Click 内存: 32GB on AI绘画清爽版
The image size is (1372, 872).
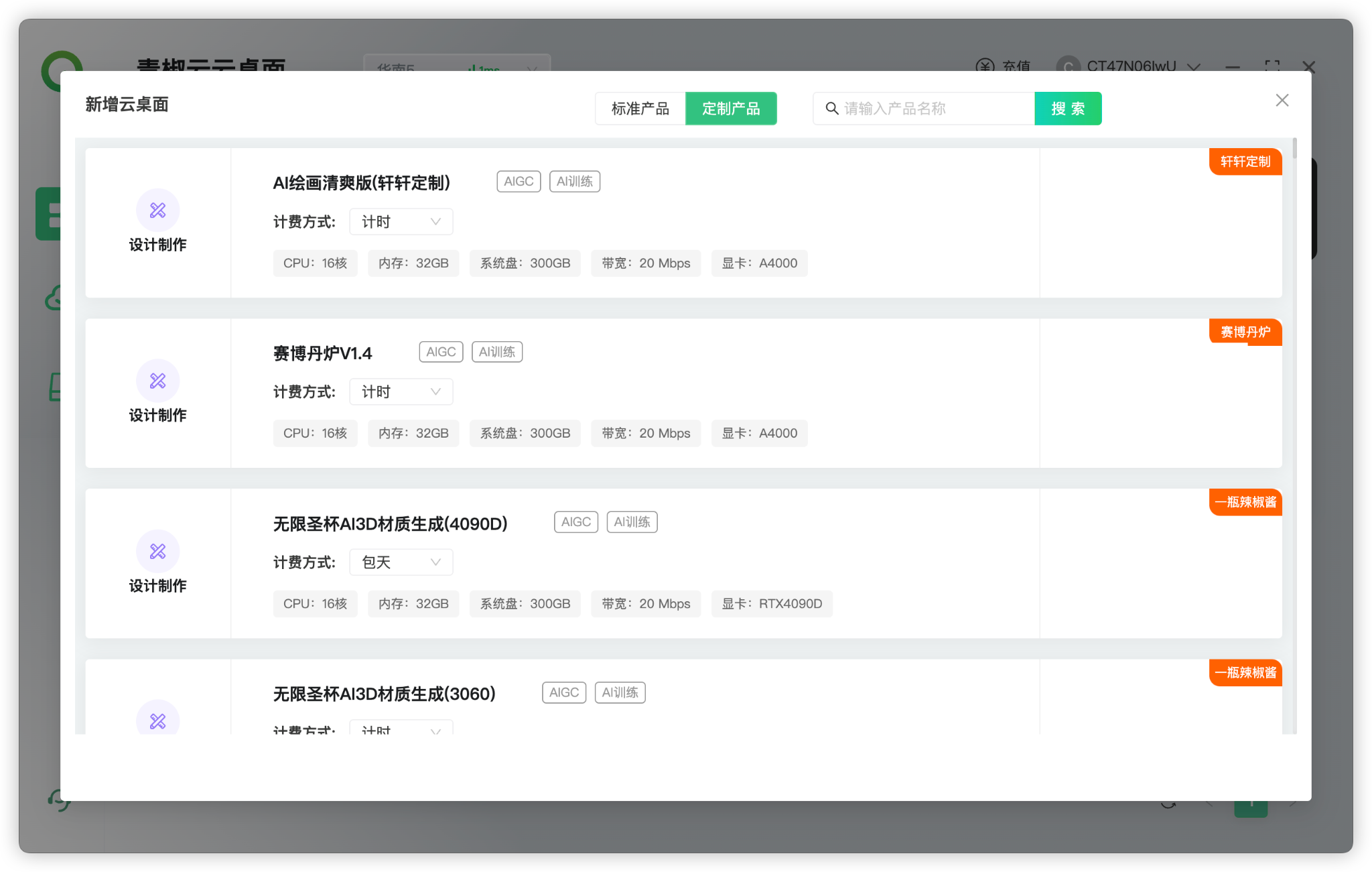tap(413, 263)
